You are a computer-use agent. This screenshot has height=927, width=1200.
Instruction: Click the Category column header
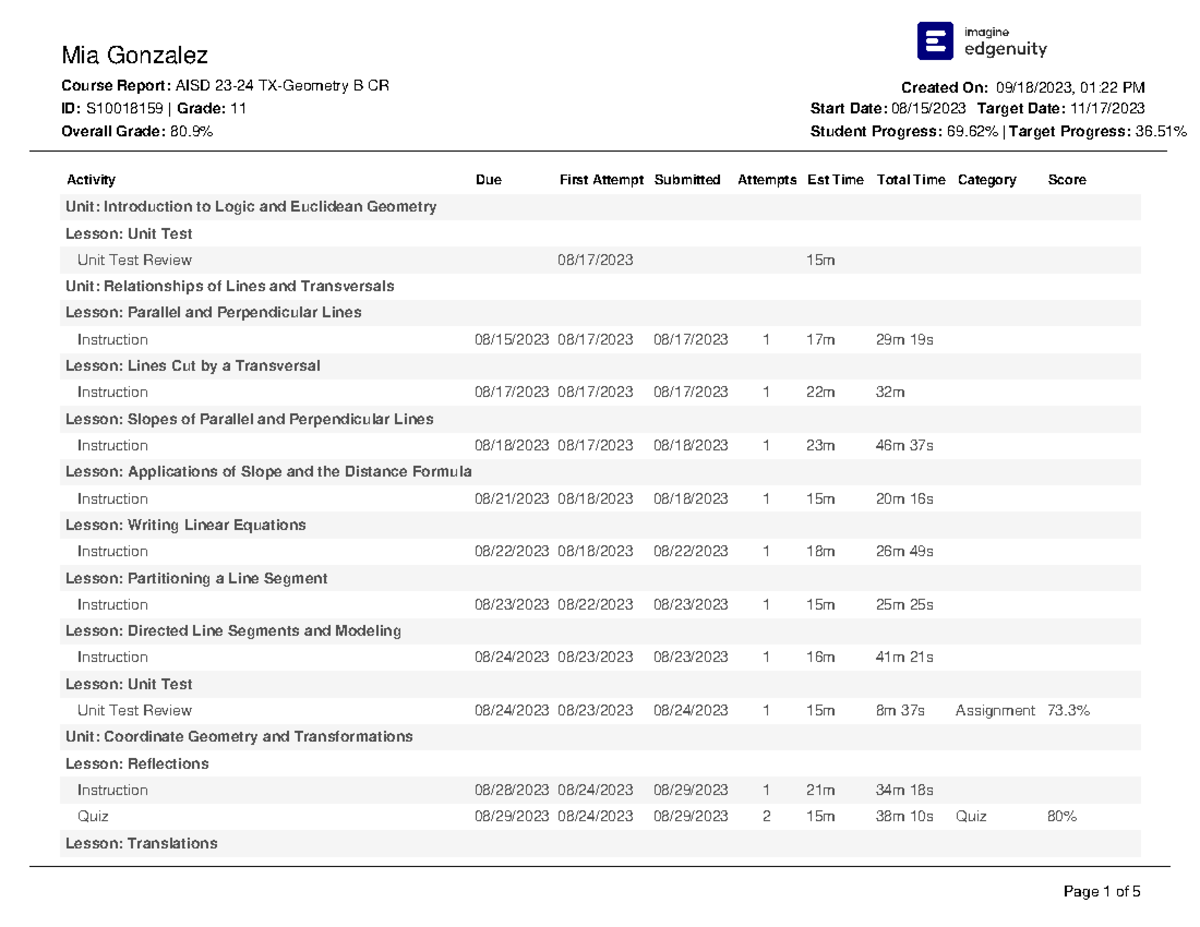986,180
